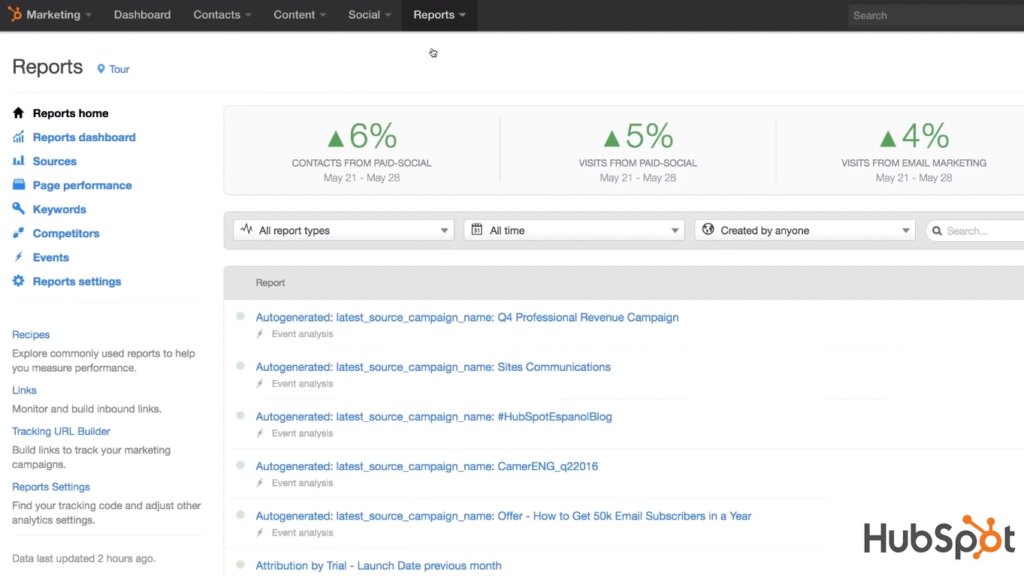Open the Created by anyone dropdown
Image resolution: width=1024 pixels, height=576 pixels.
click(804, 230)
